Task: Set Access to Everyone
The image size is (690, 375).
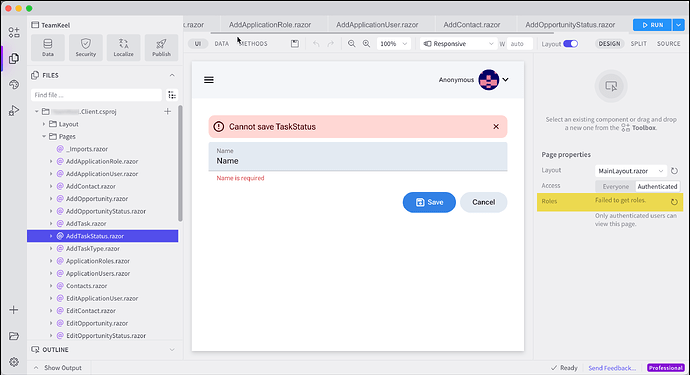Action: pyautogui.click(x=615, y=187)
